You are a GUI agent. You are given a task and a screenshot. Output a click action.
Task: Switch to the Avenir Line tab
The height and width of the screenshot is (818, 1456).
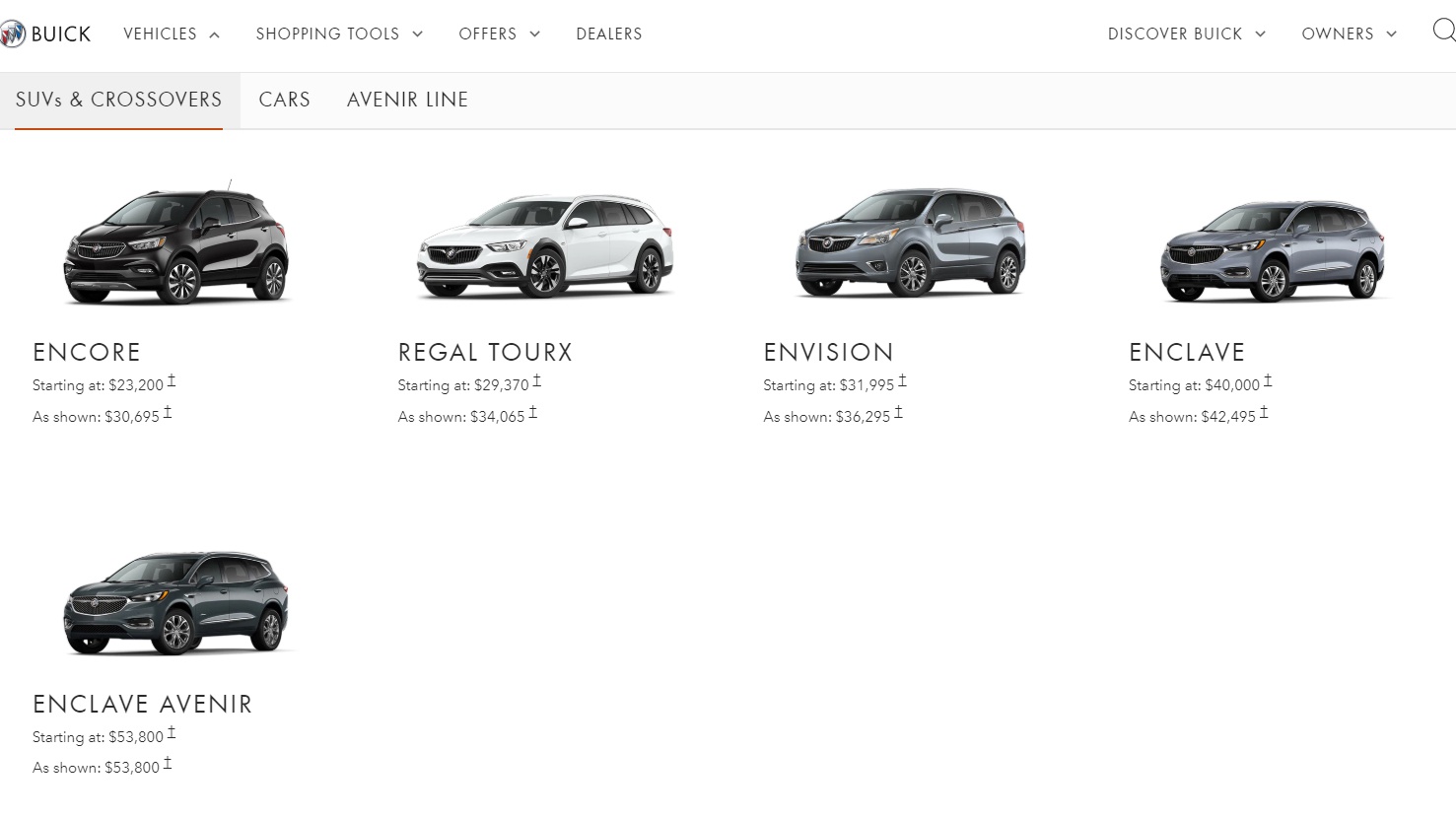(407, 100)
